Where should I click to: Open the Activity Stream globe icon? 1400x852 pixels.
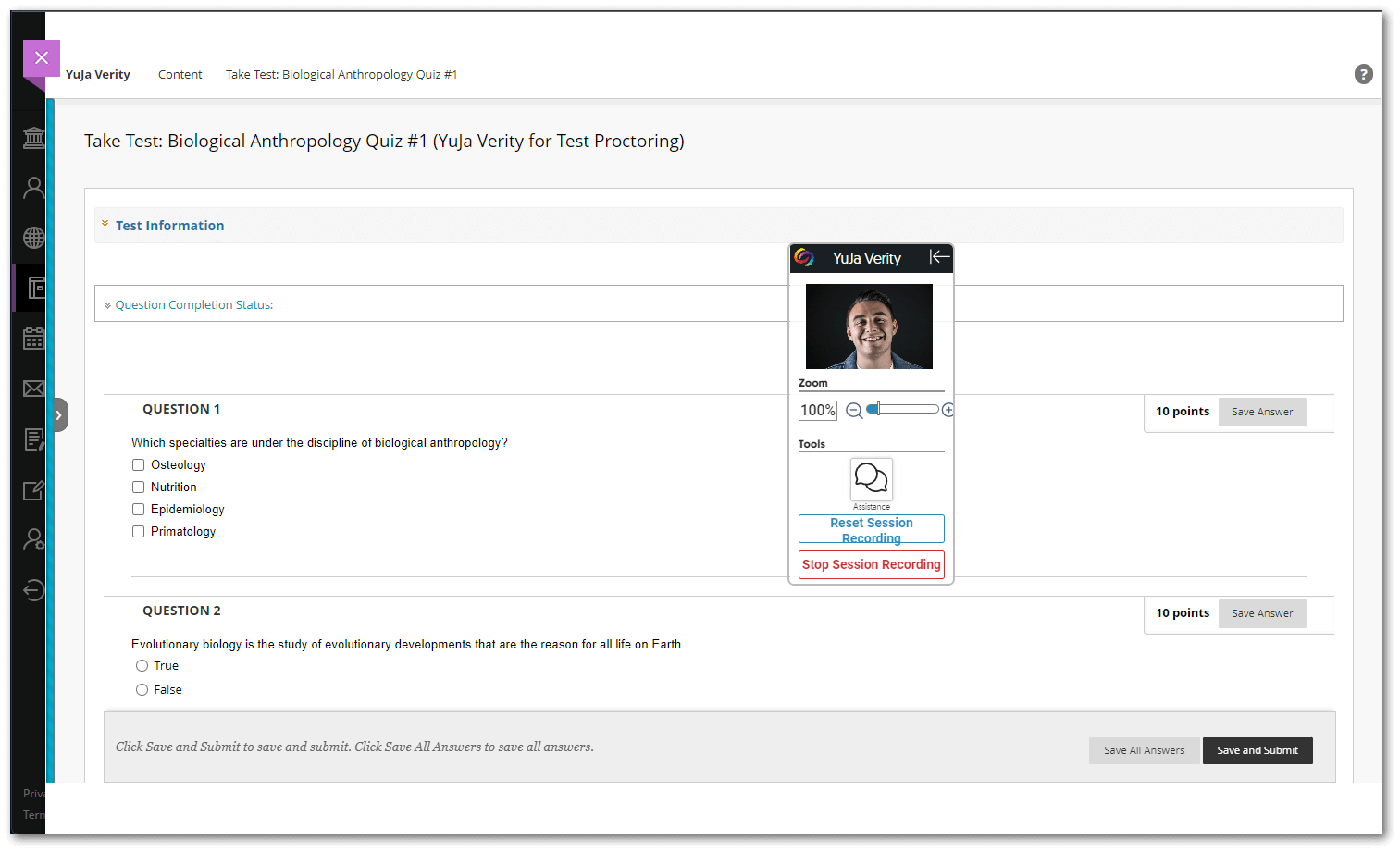pyautogui.click(x=34, y=238)
